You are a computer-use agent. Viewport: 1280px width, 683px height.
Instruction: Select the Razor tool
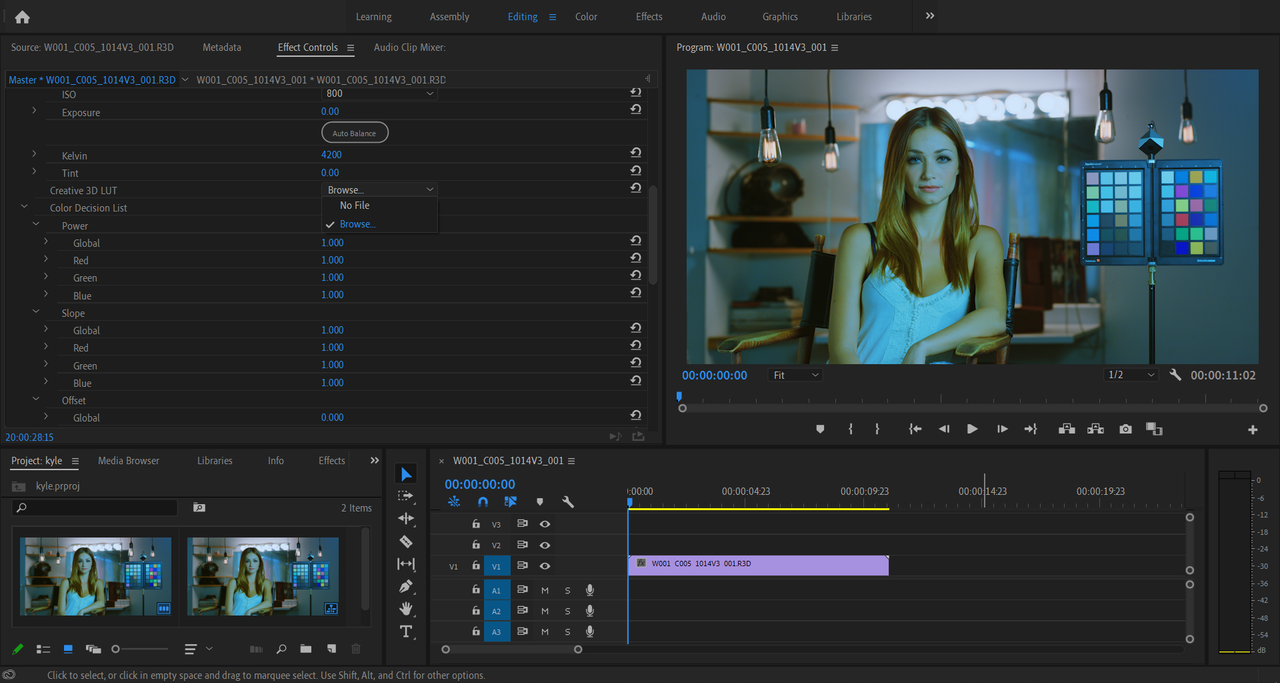tap(406, 541)
